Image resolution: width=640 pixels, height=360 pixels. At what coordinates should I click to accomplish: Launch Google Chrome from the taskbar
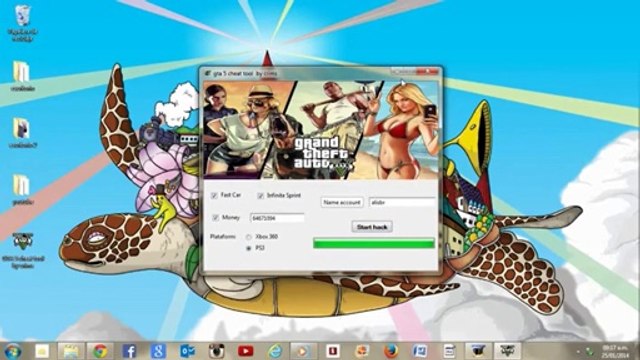tap(100, 351)
